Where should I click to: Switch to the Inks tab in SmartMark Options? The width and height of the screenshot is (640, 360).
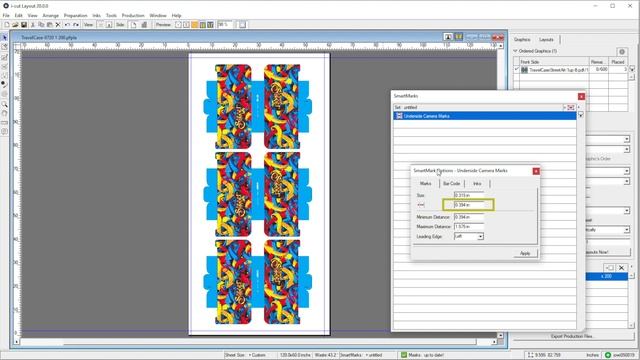pos(477,184)
